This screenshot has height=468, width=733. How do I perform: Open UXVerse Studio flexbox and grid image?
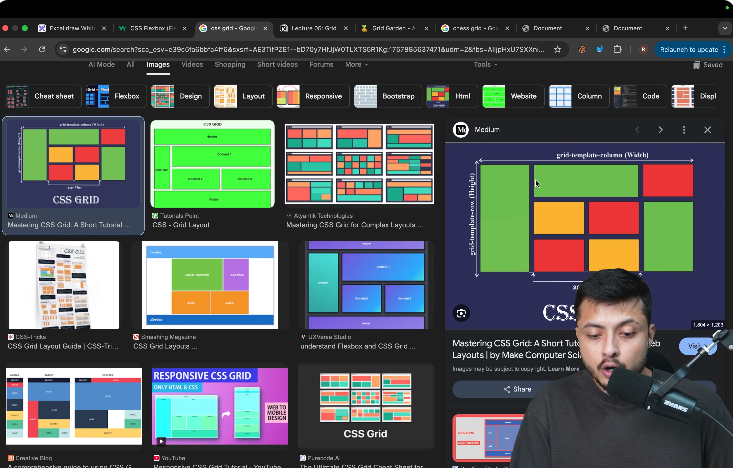366,285
